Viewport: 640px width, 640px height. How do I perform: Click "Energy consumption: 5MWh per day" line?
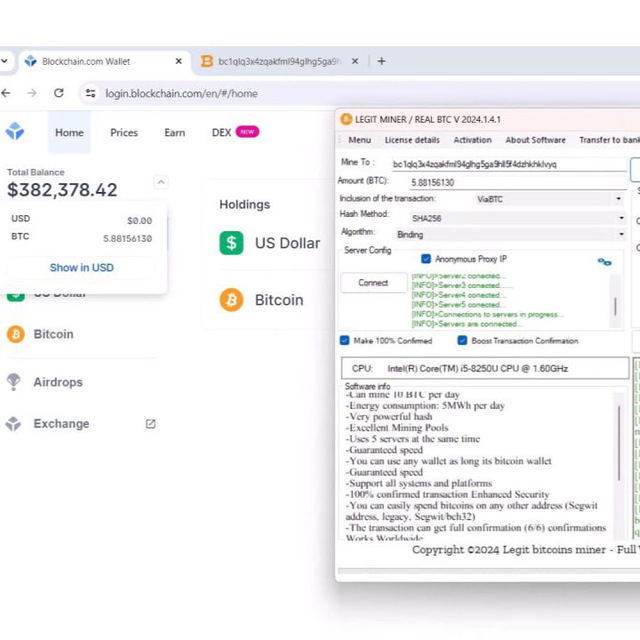pos(425,406)
